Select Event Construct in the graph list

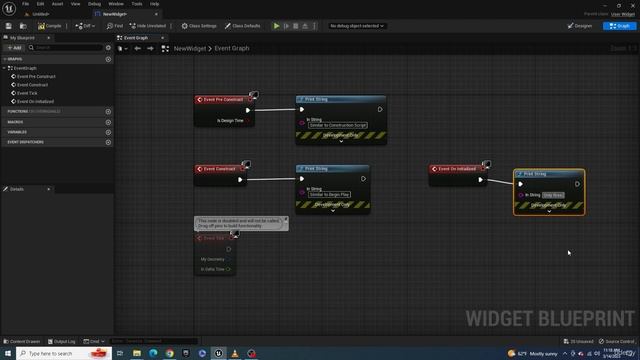point(32,85)
